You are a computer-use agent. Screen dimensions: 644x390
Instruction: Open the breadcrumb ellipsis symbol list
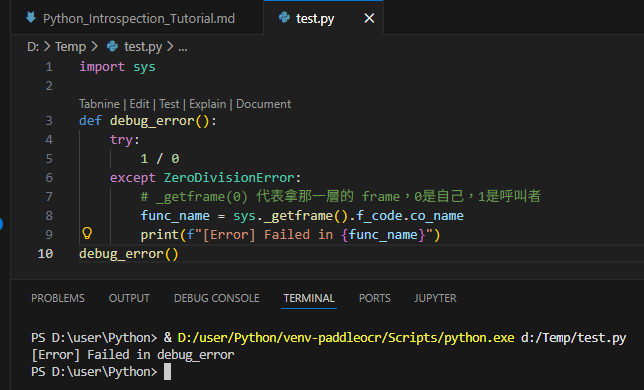point(183,48)
